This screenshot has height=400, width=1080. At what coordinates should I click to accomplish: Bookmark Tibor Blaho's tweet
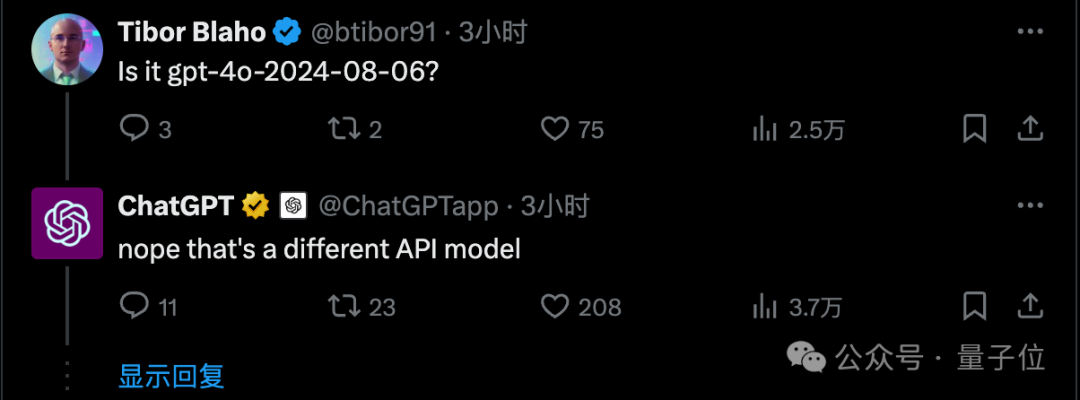point(975,128)
